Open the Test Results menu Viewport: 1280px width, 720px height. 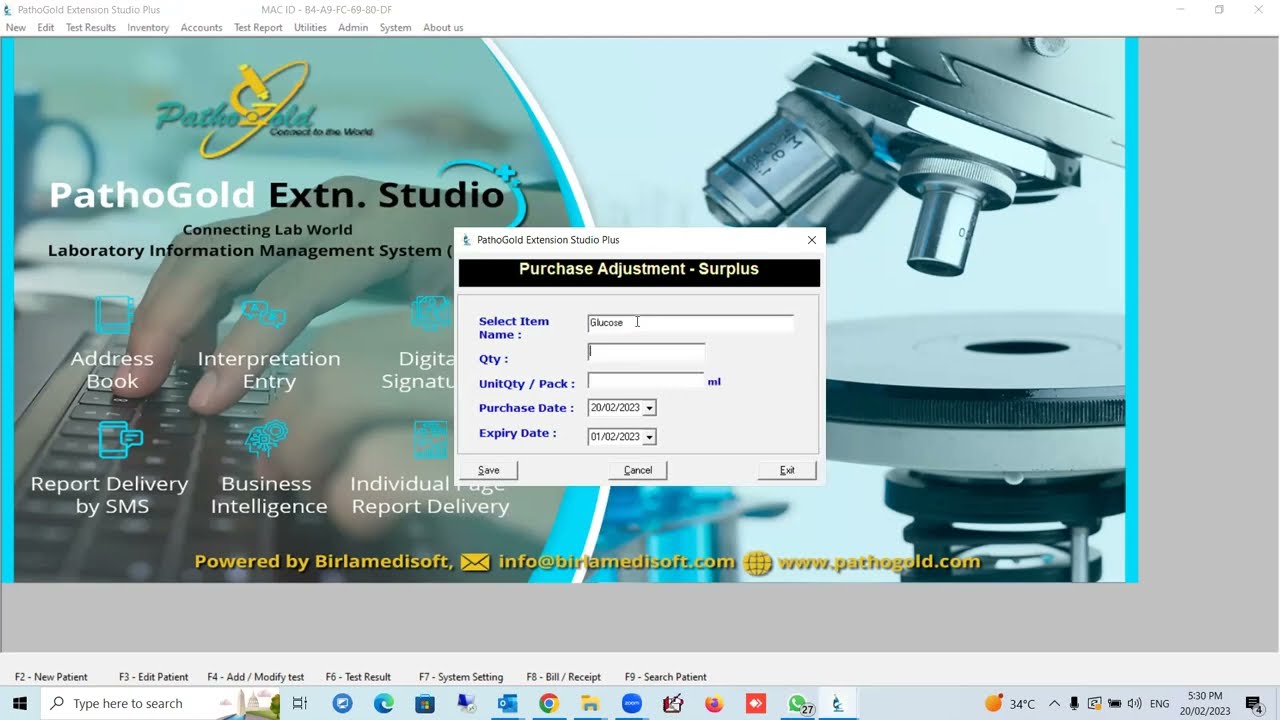(91, 28)
